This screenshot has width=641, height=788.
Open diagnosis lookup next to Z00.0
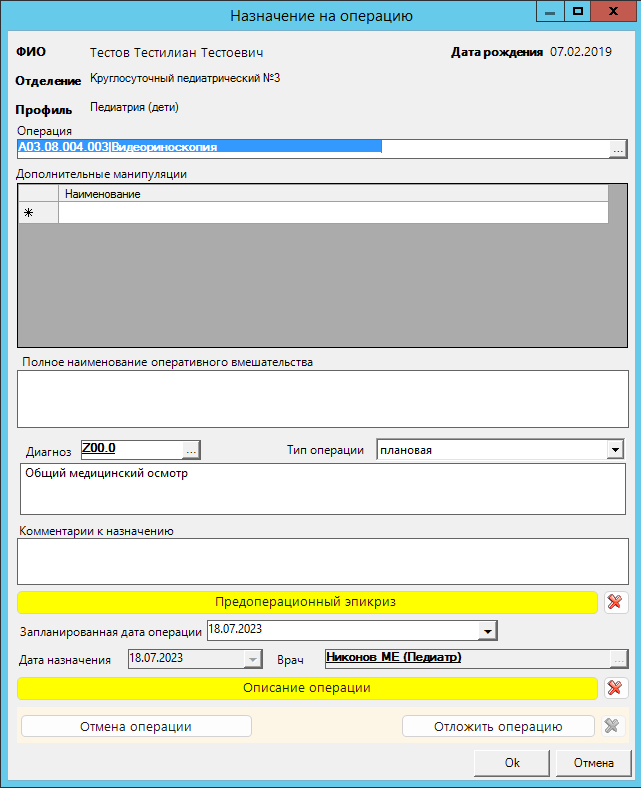pos(192,450)
